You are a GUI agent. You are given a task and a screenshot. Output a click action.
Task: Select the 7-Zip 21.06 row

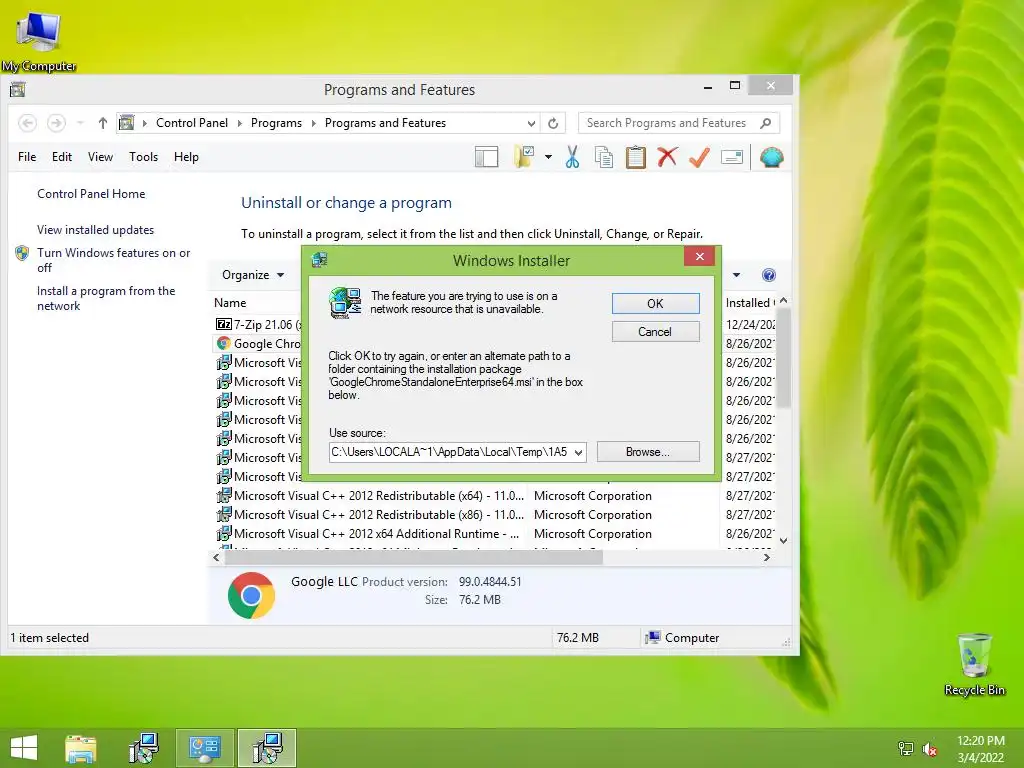point(495,325)
